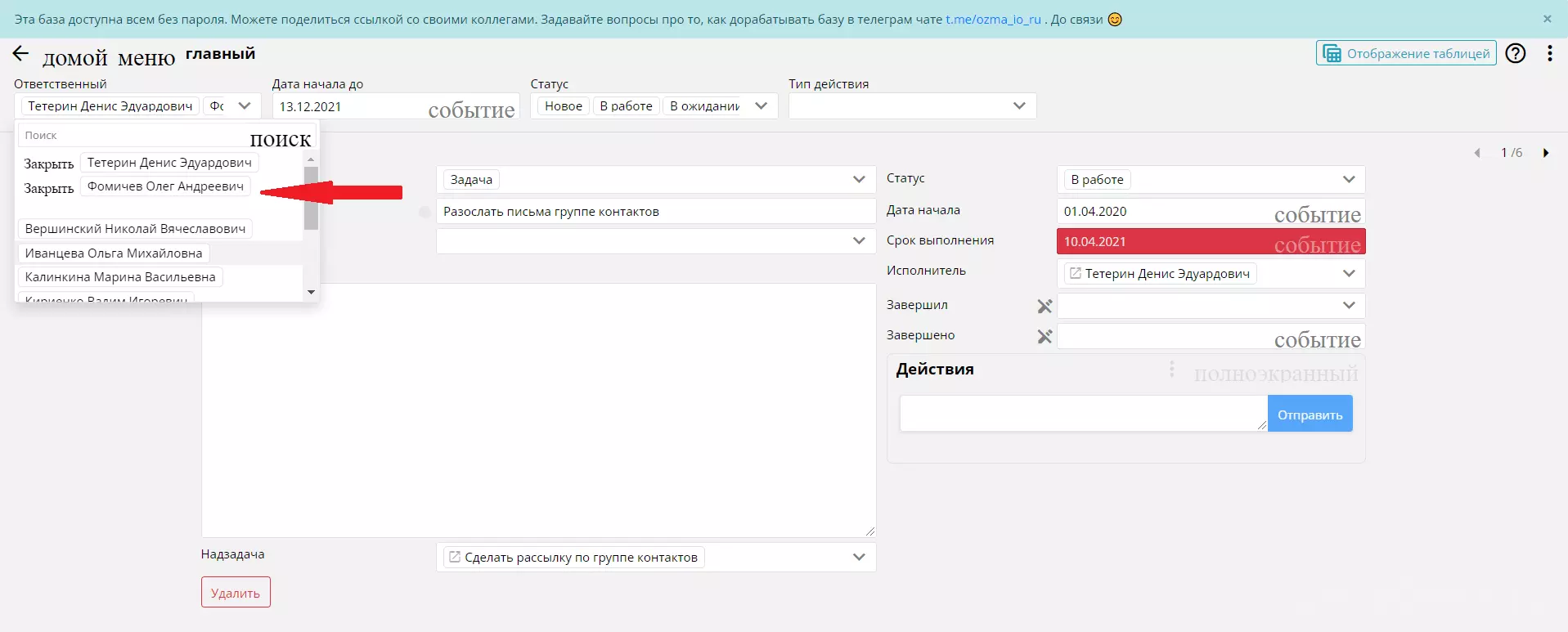The height and width of the screenshot is (632, 1568).
Task: Open the t.me/ozma_io_ru telegram link
Action: pyautogui.click(x=993, y=19)
